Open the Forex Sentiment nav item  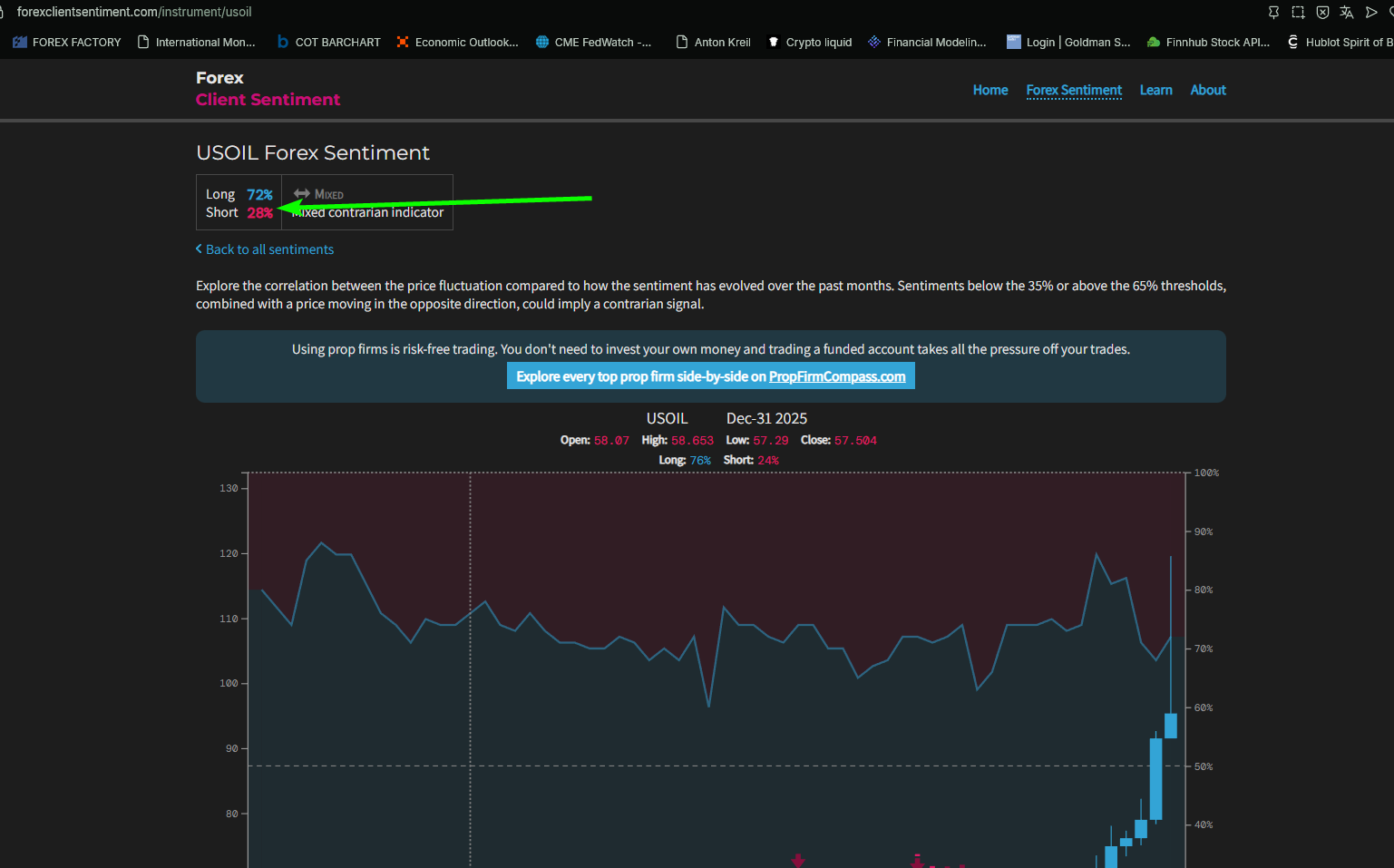(x=1074, y=90)
